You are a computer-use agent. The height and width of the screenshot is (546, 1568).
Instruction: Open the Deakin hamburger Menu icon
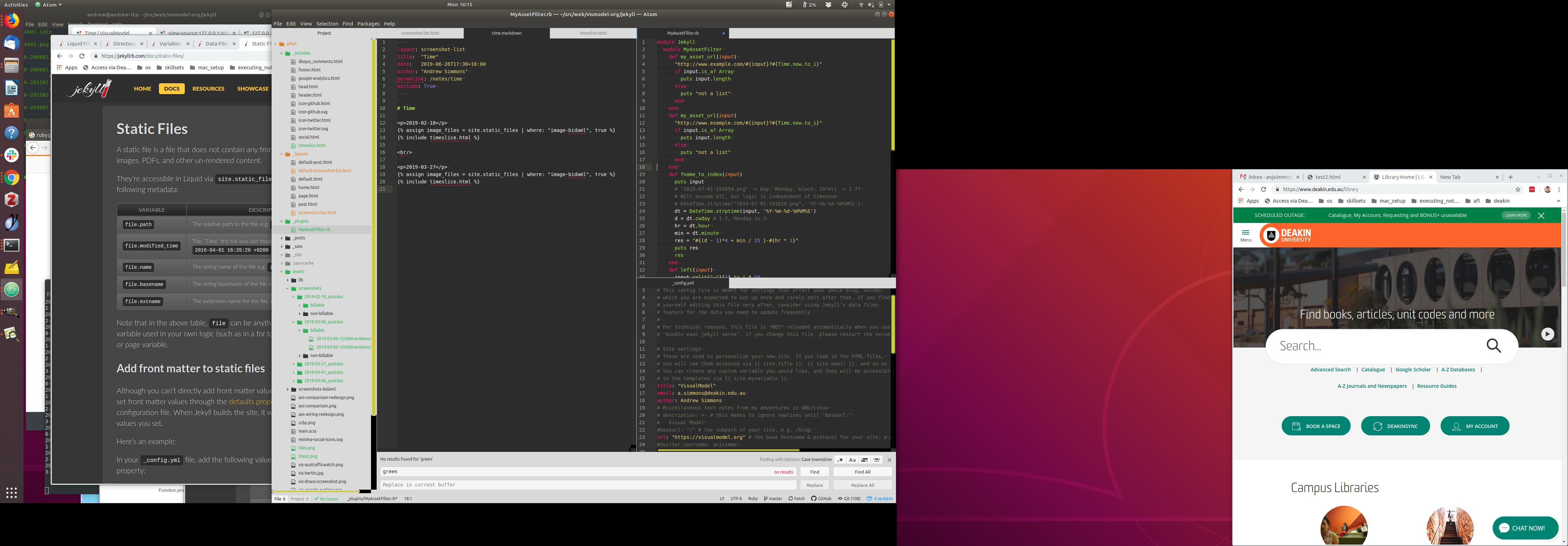coord(1245,234)
